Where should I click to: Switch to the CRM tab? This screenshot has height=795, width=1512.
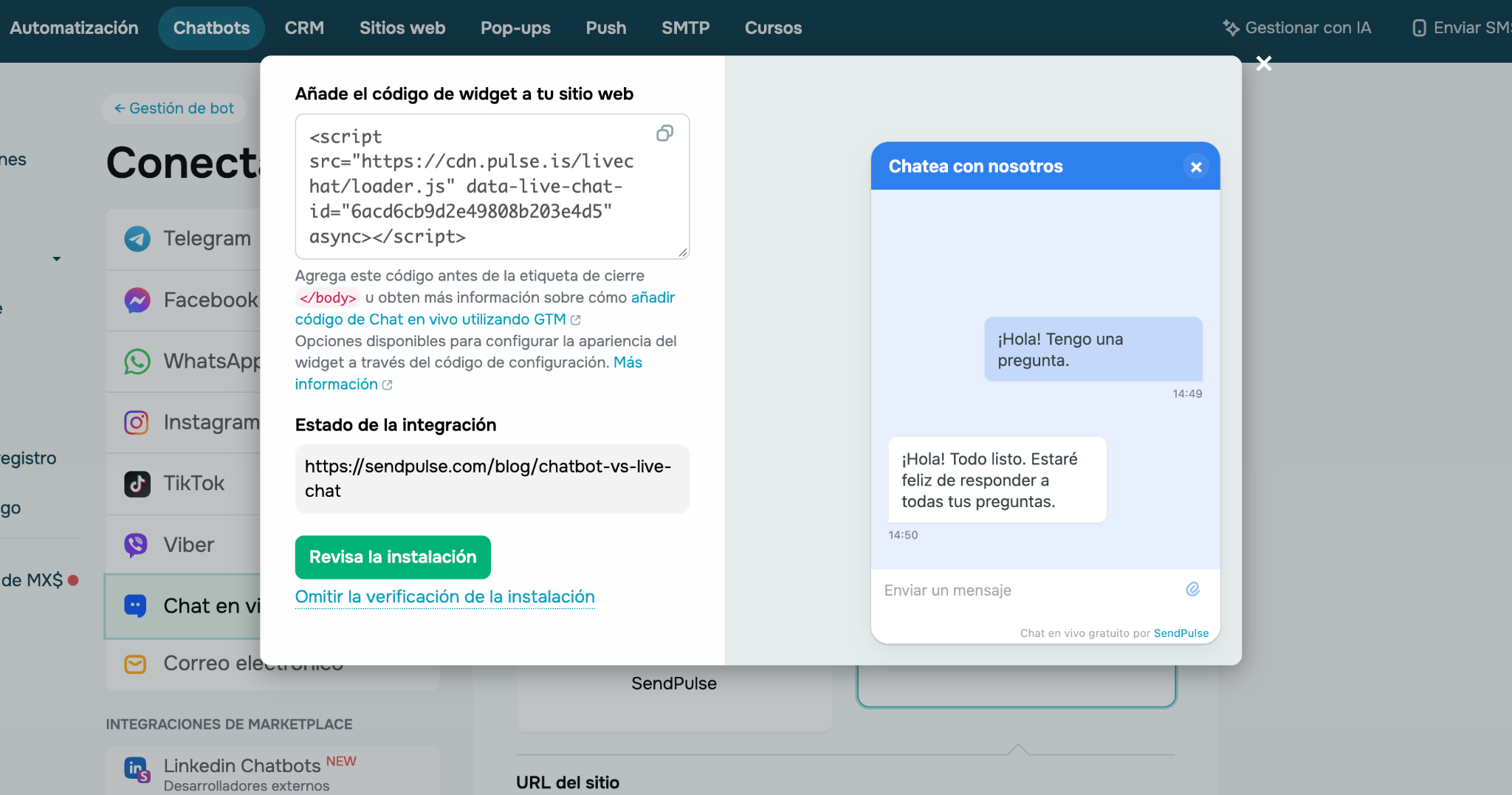pos(304,28)
